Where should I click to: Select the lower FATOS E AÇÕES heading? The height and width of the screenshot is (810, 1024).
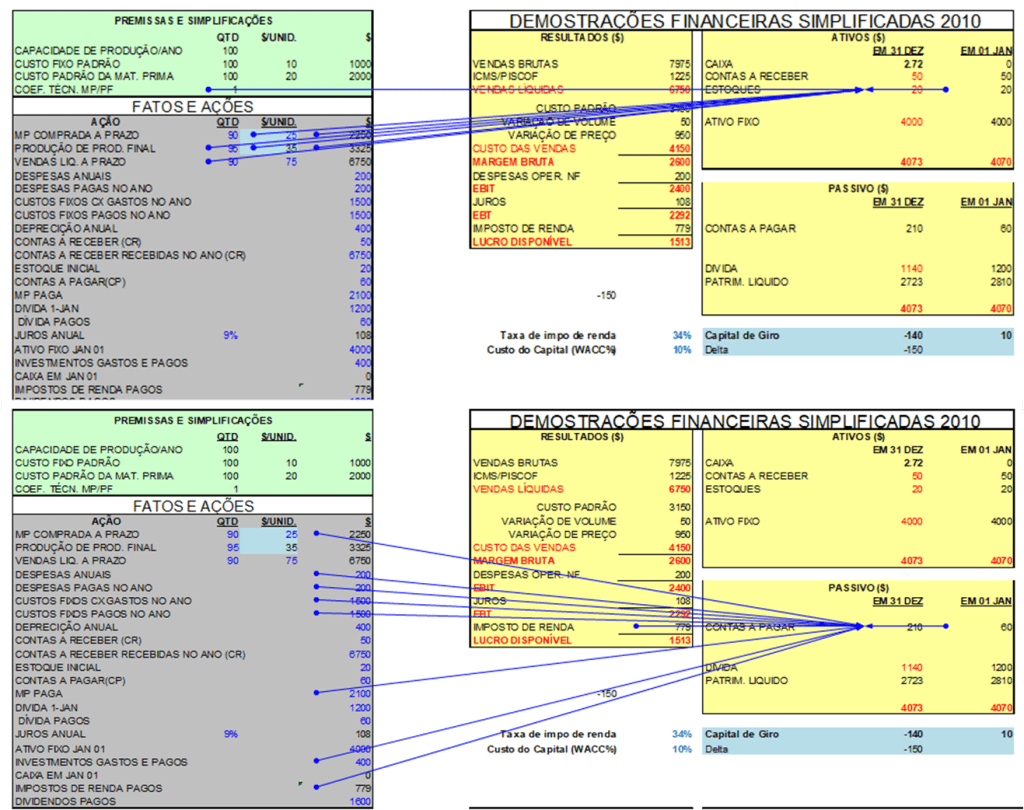point(192,507)
